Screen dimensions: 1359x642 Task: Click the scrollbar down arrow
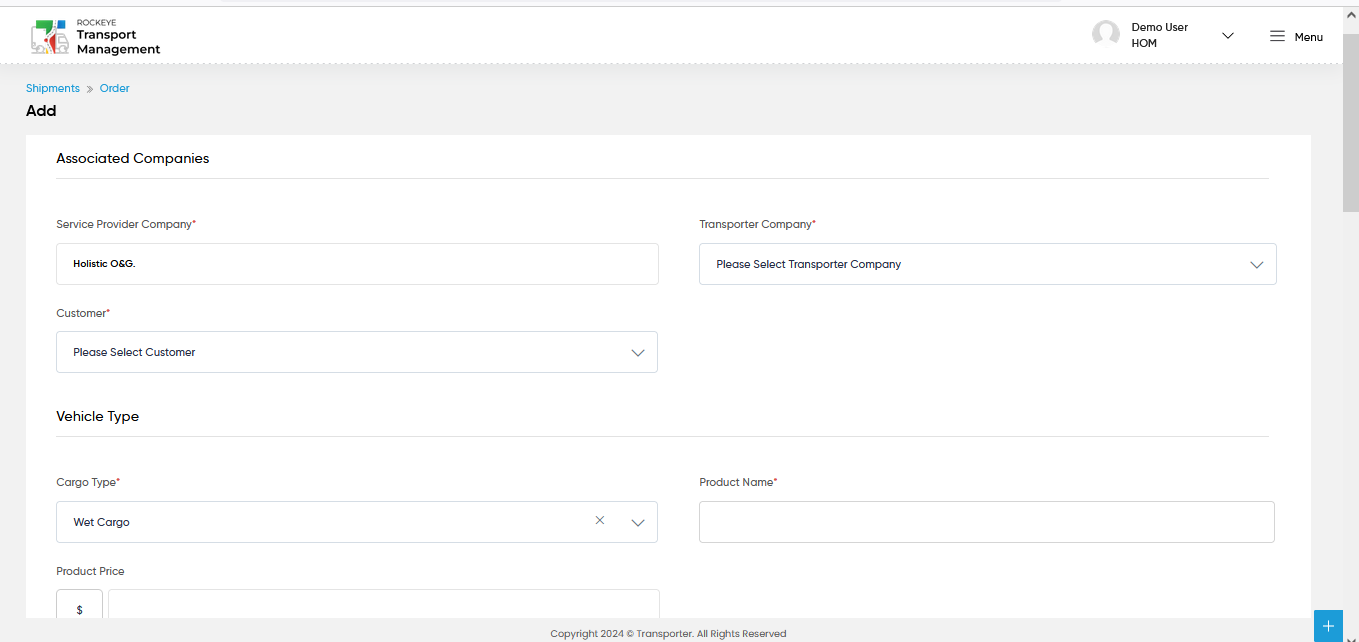pyautogui.click(x=1350, y=636)
